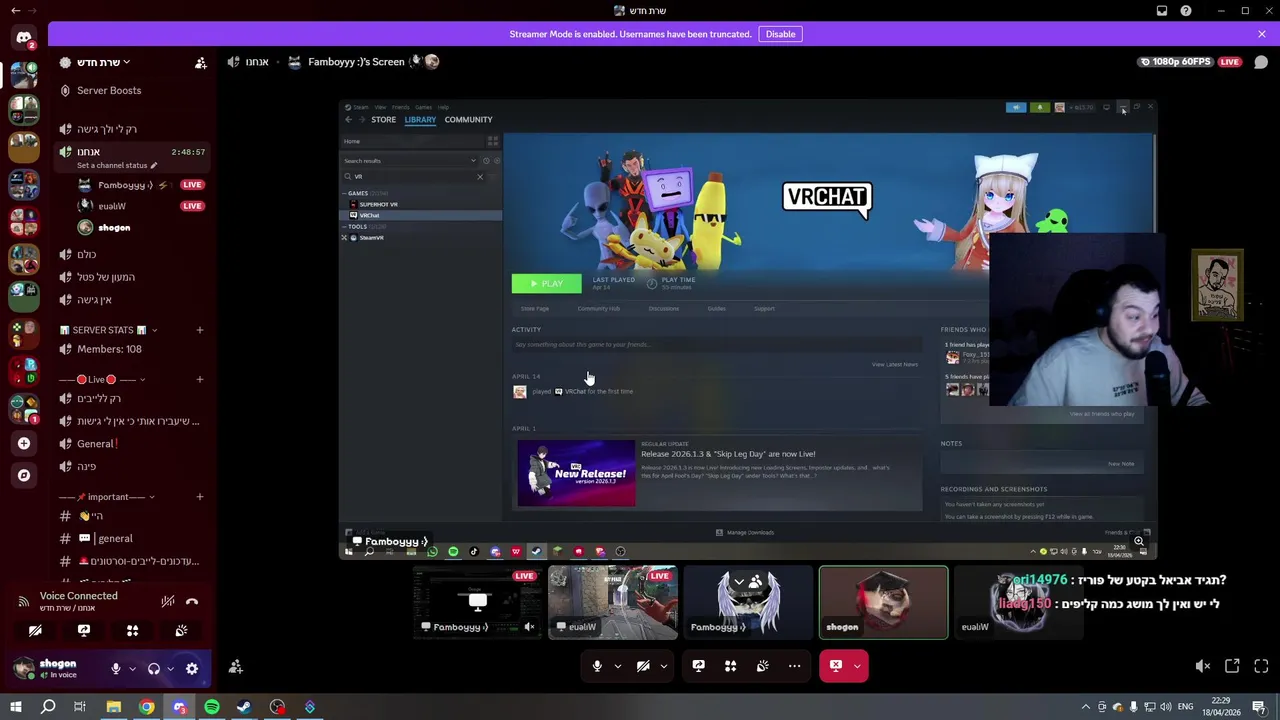Toggle camera in call controls
The width and height of the screenshot is (1280, 720).
pyautogui.click(x=643, y=666)
